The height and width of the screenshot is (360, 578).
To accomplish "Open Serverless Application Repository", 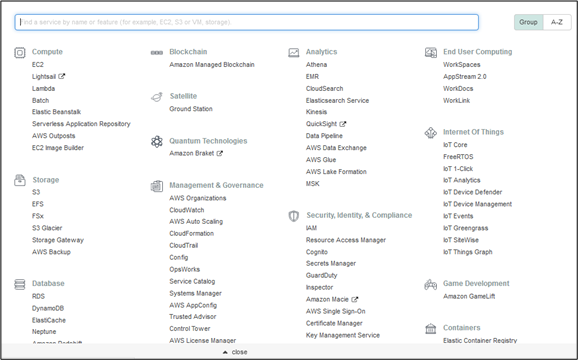I will pyautogui.click(x=81, y=124).
